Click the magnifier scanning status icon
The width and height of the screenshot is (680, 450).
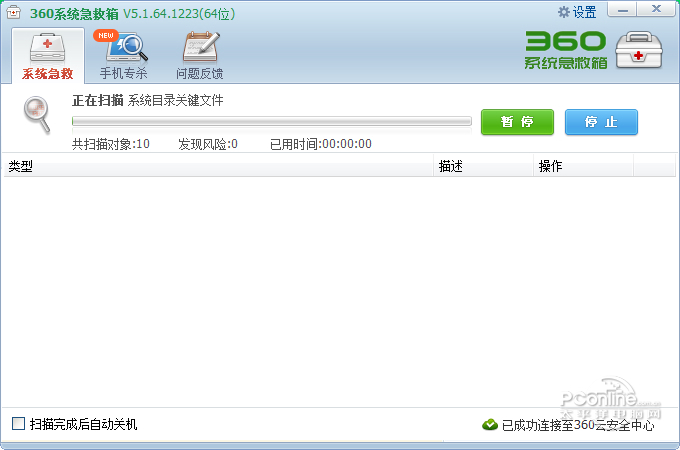click(x=37, y=114)
